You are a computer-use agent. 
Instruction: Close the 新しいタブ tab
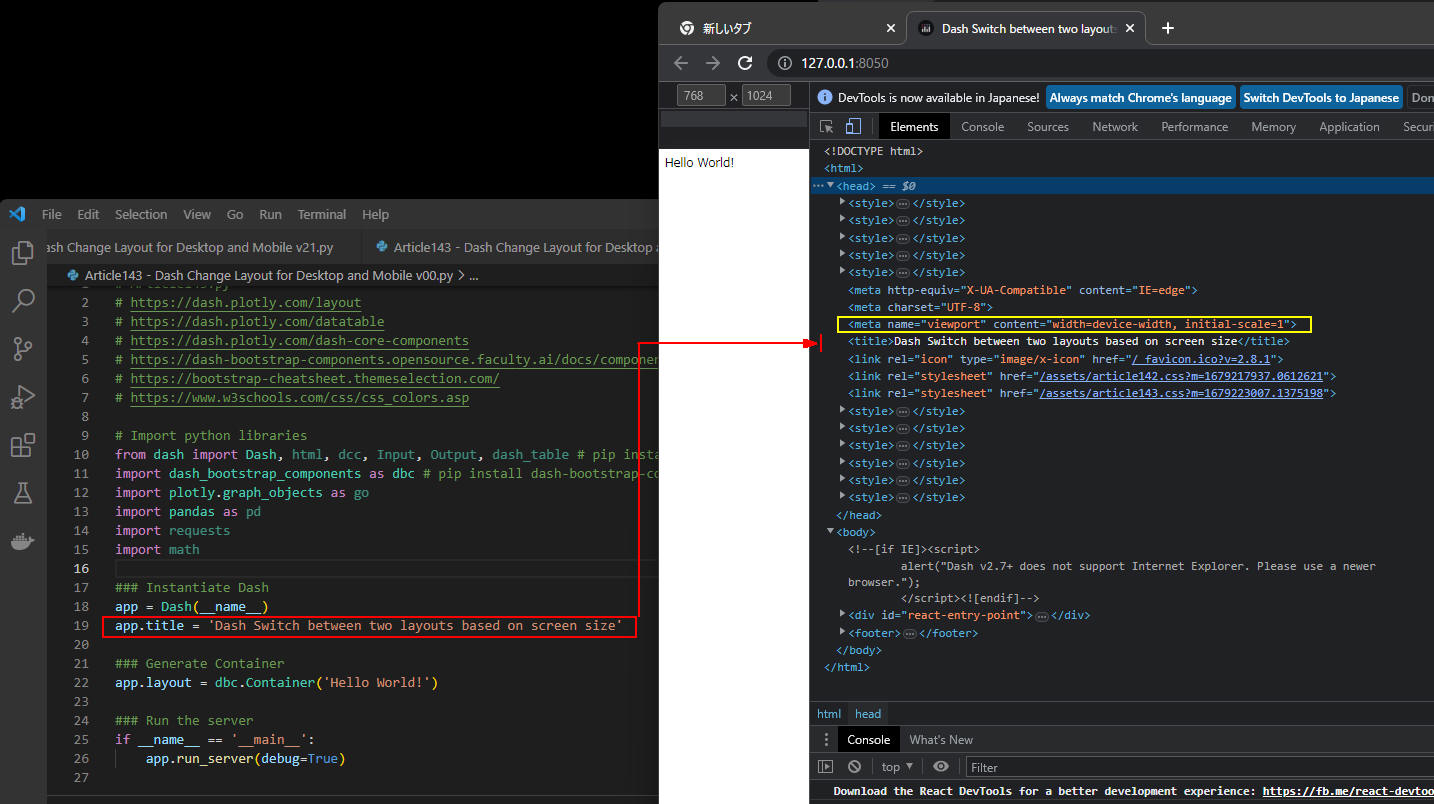coord(891,28)
